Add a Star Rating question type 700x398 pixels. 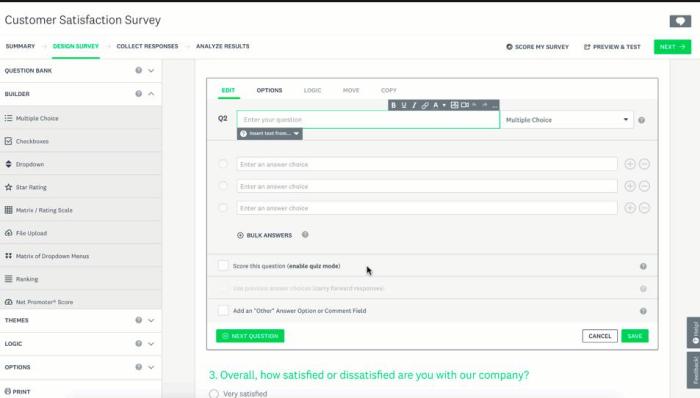tap(81, 187)
